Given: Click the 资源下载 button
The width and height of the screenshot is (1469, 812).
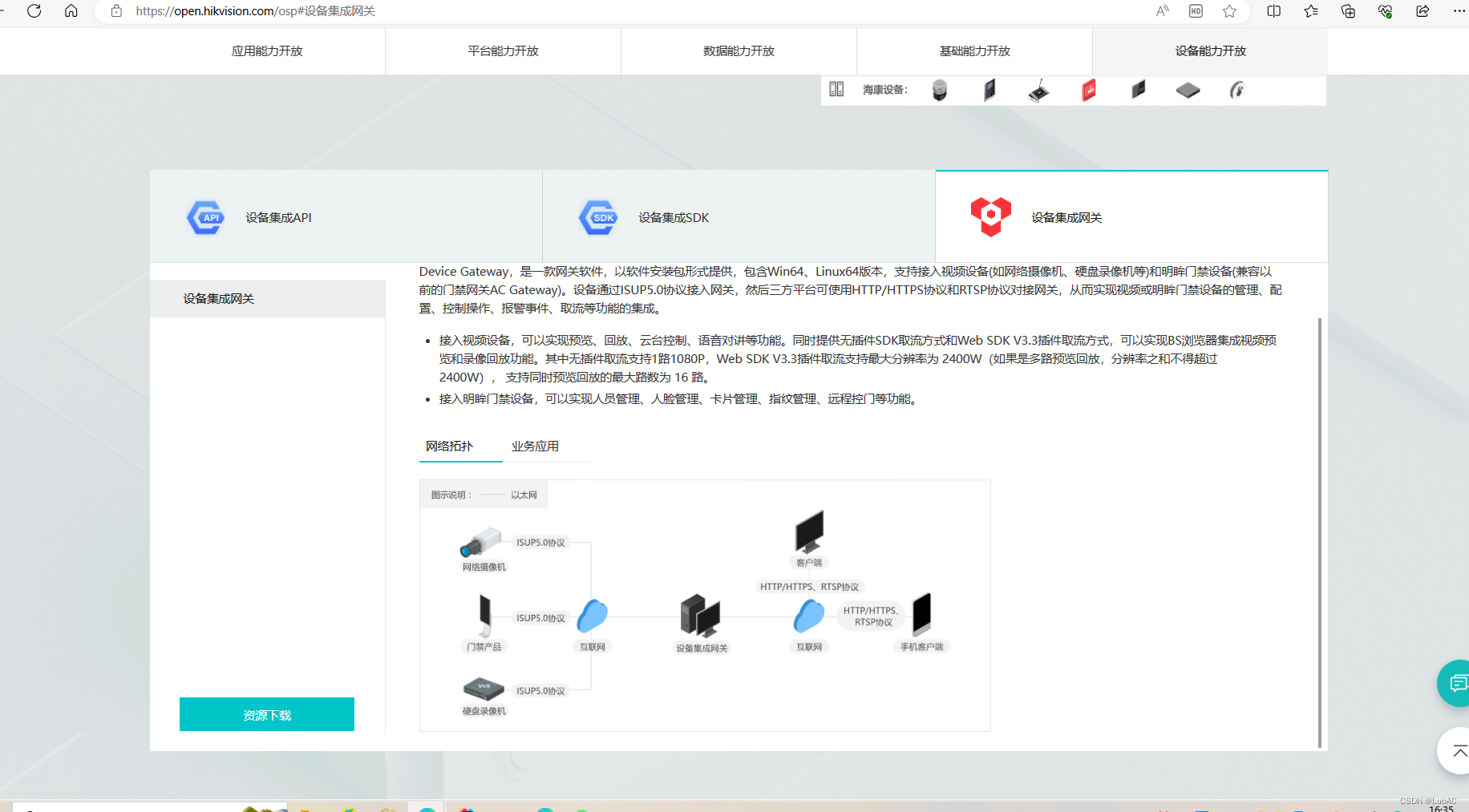Looking at the screenshot, I should (x=267, y=714).
